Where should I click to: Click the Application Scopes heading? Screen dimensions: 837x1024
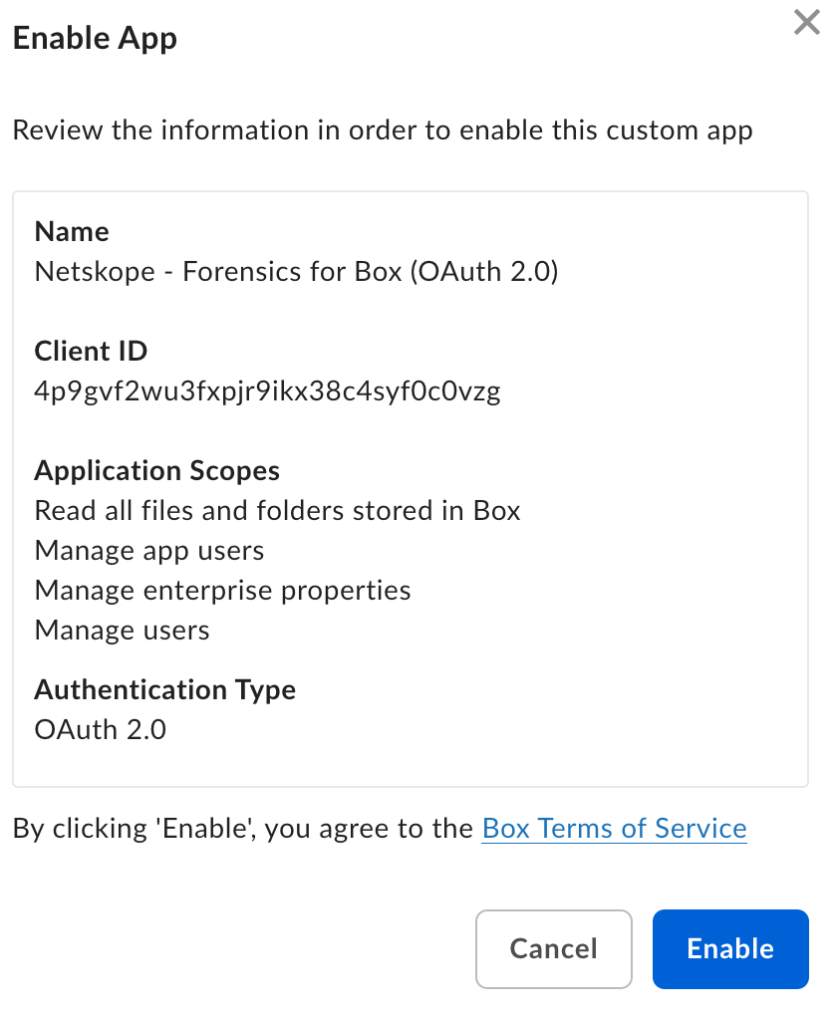[157, 471]
